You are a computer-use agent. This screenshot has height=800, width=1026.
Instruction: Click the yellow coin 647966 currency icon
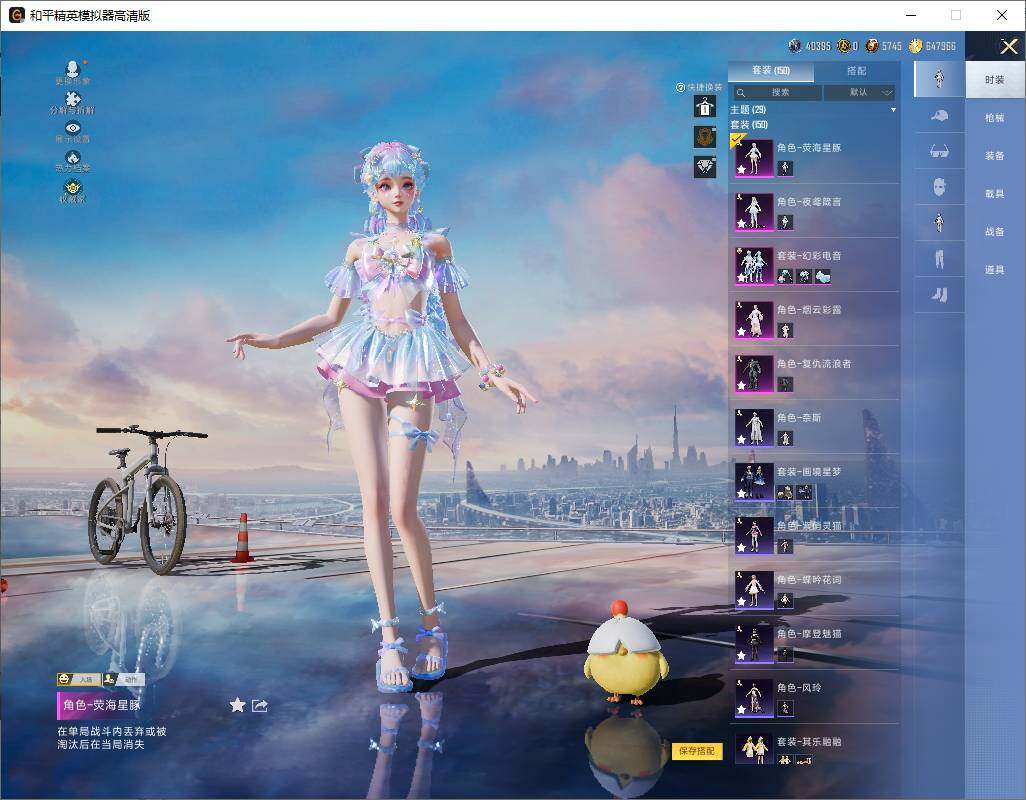915,46
